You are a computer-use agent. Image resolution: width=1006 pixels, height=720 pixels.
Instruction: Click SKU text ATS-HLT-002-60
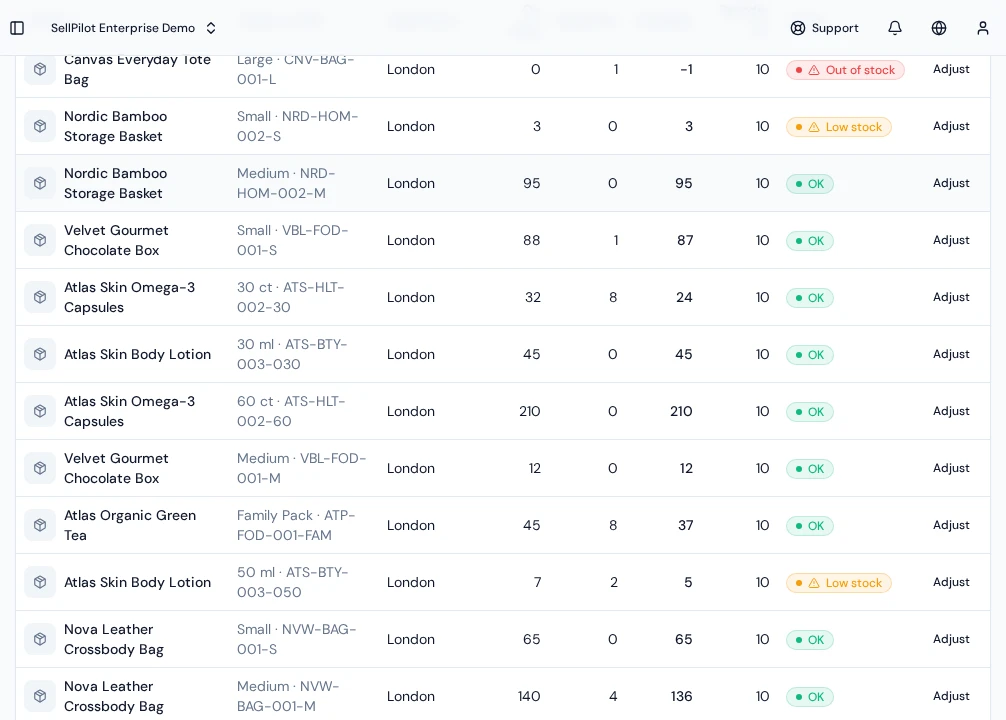click(x=291, y=411)
